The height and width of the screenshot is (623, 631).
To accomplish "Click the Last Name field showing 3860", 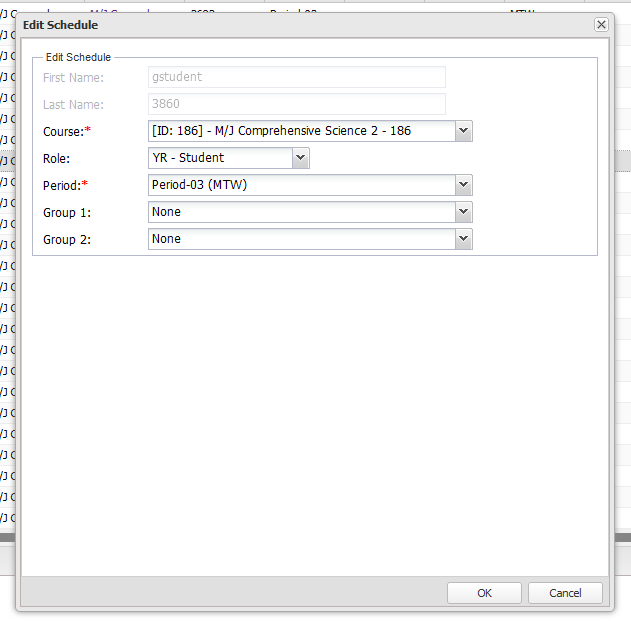I will [x=296, y=104].
